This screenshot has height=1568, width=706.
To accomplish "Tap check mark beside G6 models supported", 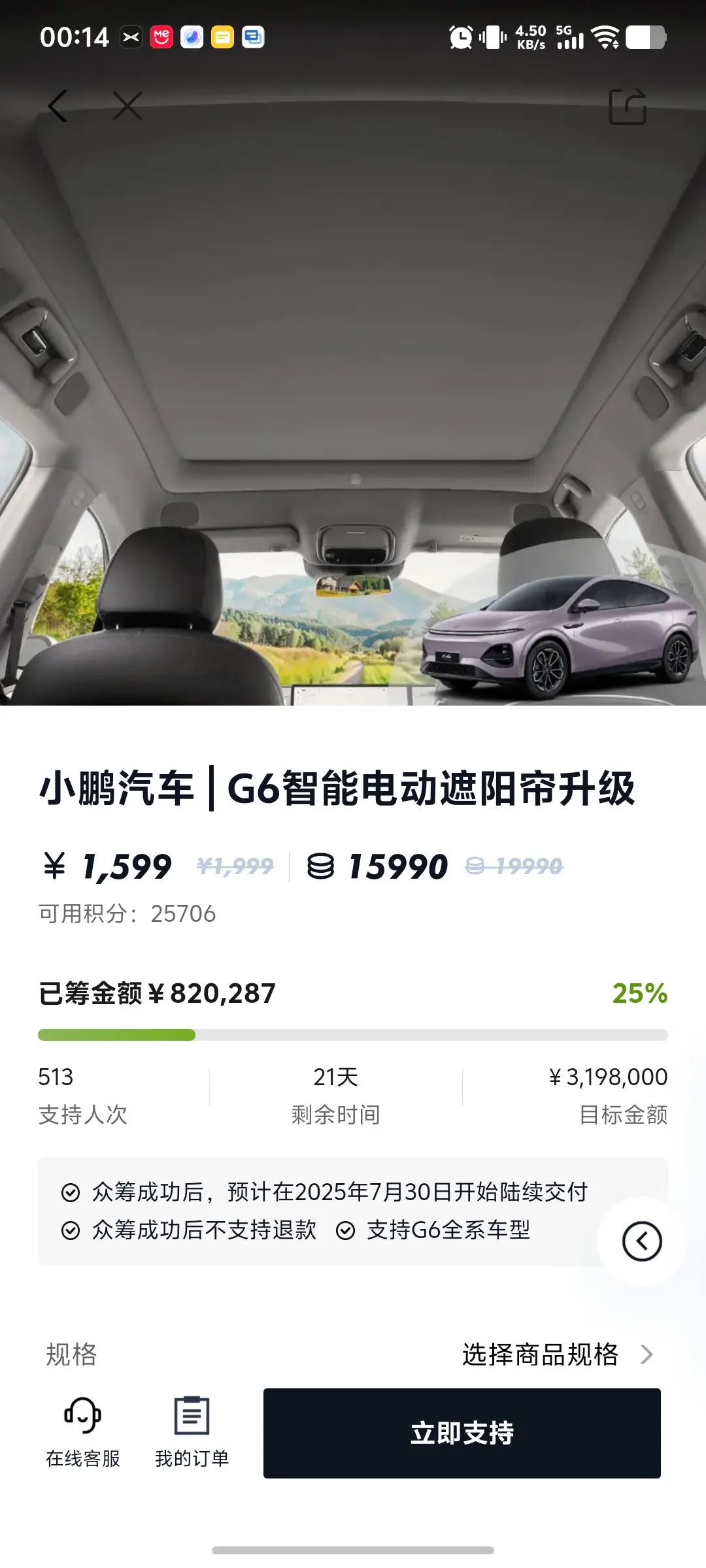I will (x=345, y=1231).
